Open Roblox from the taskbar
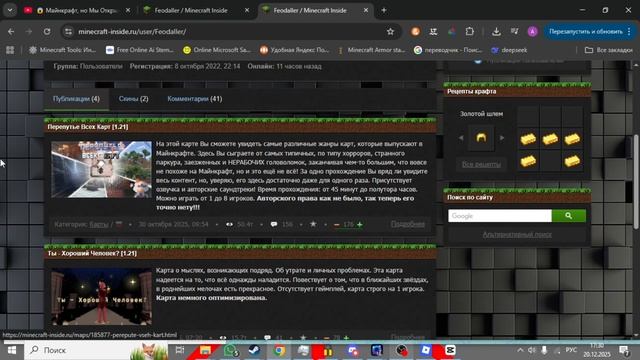The height and width of the screenshot is (360, 640). point(426,350)
